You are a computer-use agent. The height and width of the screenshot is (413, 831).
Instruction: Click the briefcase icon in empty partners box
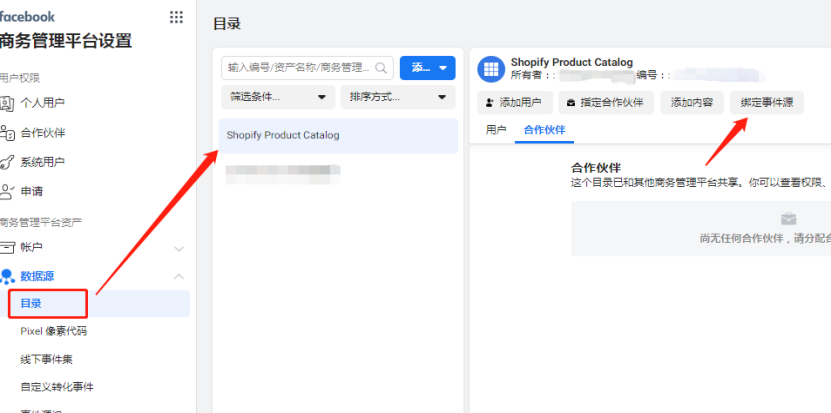click(788, 218)
